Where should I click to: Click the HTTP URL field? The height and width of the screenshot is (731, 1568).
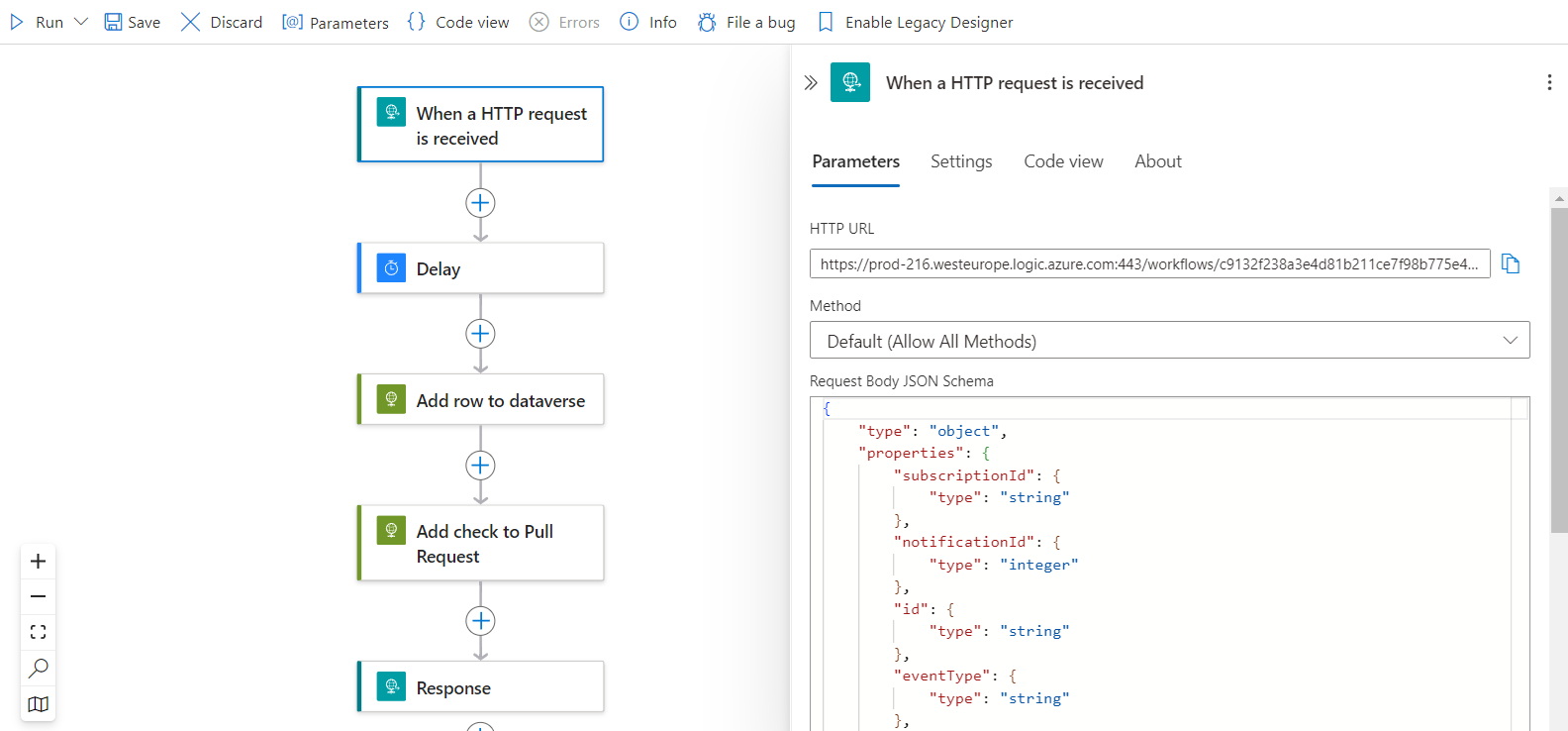(x=1149, y=263)
